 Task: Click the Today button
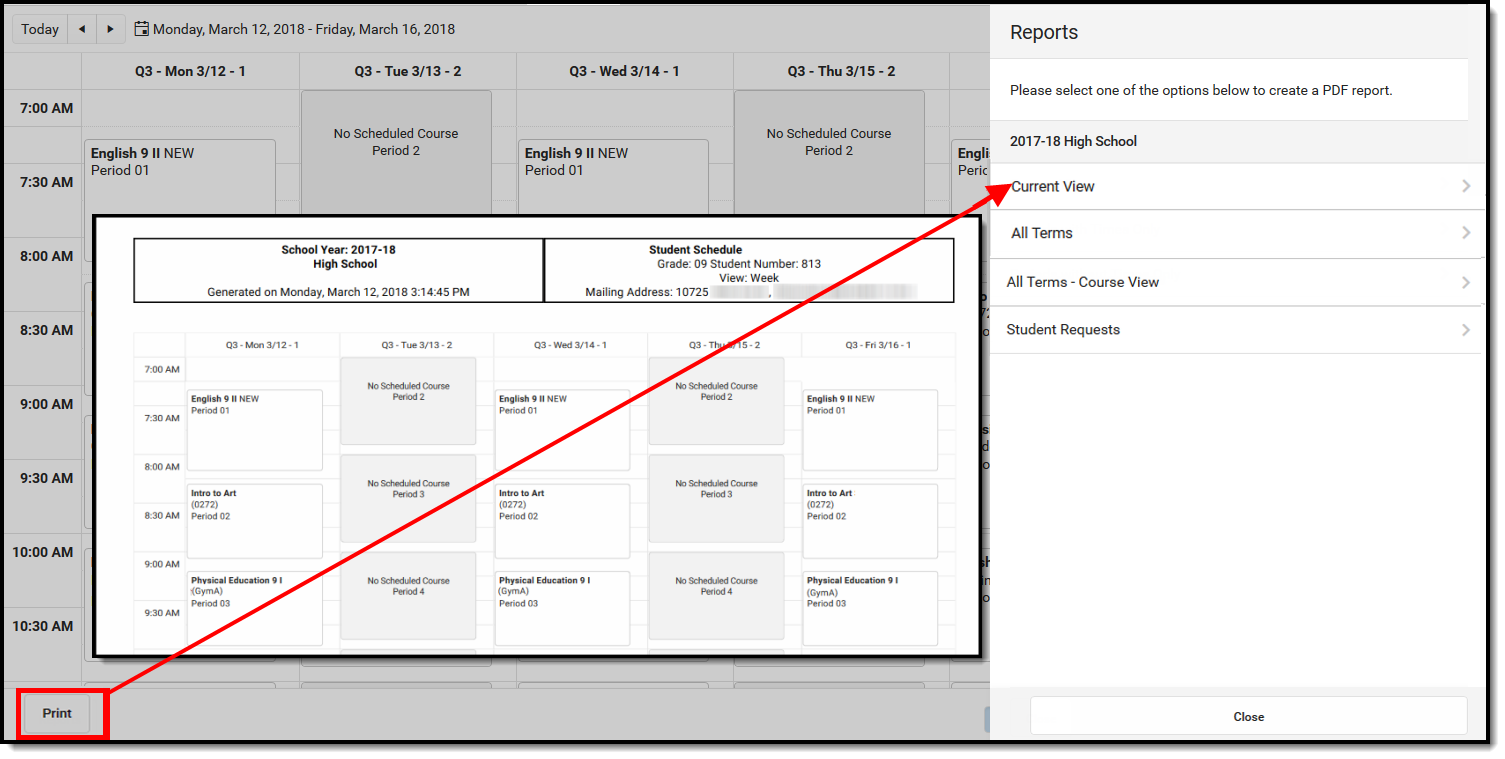(40, 29)
